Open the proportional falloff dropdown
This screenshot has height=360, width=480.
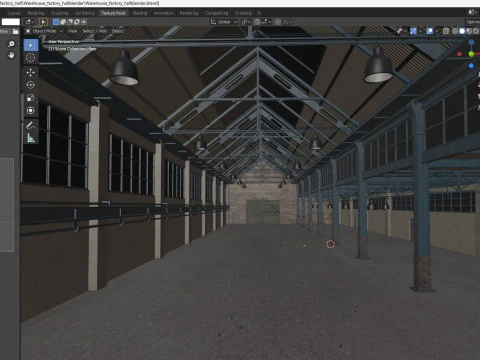click(287, 22)
